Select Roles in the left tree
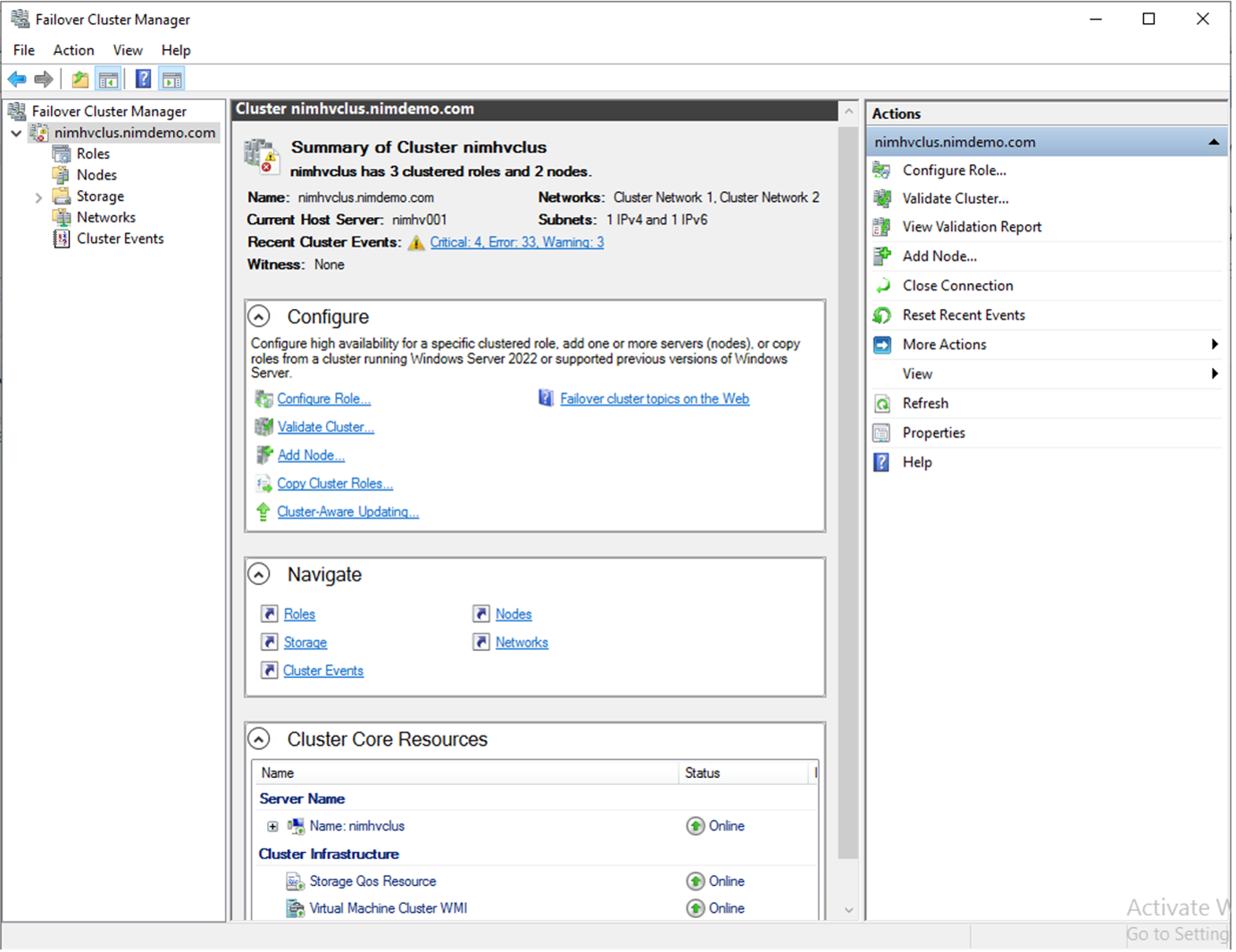The width and height of the screenshot is (1236, 952). (x=93, y=154)
